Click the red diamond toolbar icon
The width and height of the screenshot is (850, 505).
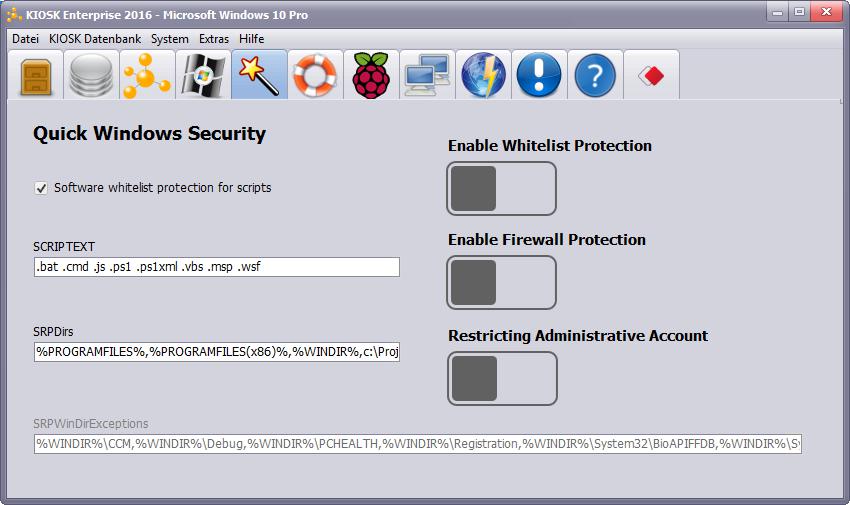pyautogui.click(x=651, y=75)
